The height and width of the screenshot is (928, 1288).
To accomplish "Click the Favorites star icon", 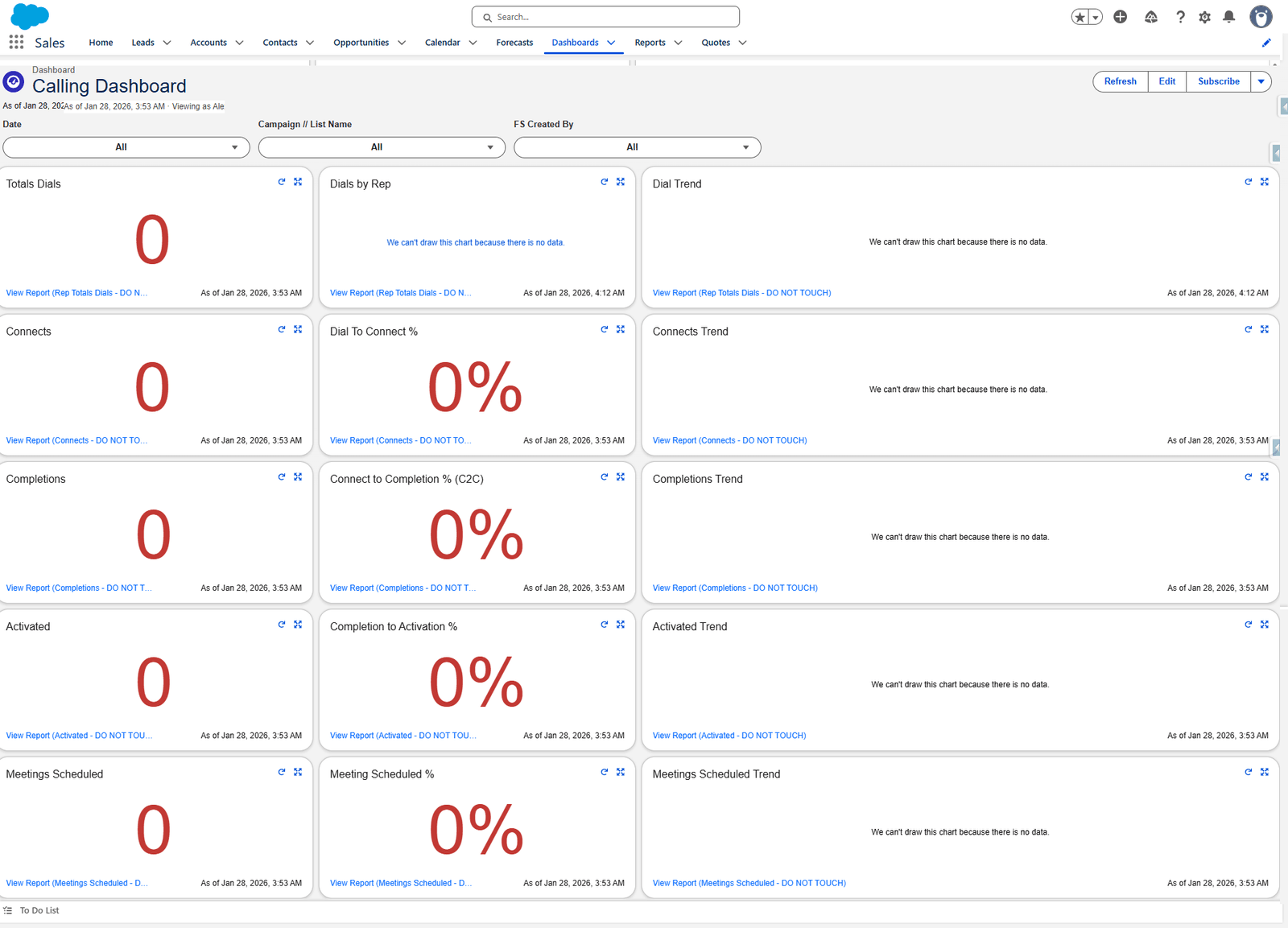I will 1080,17.
